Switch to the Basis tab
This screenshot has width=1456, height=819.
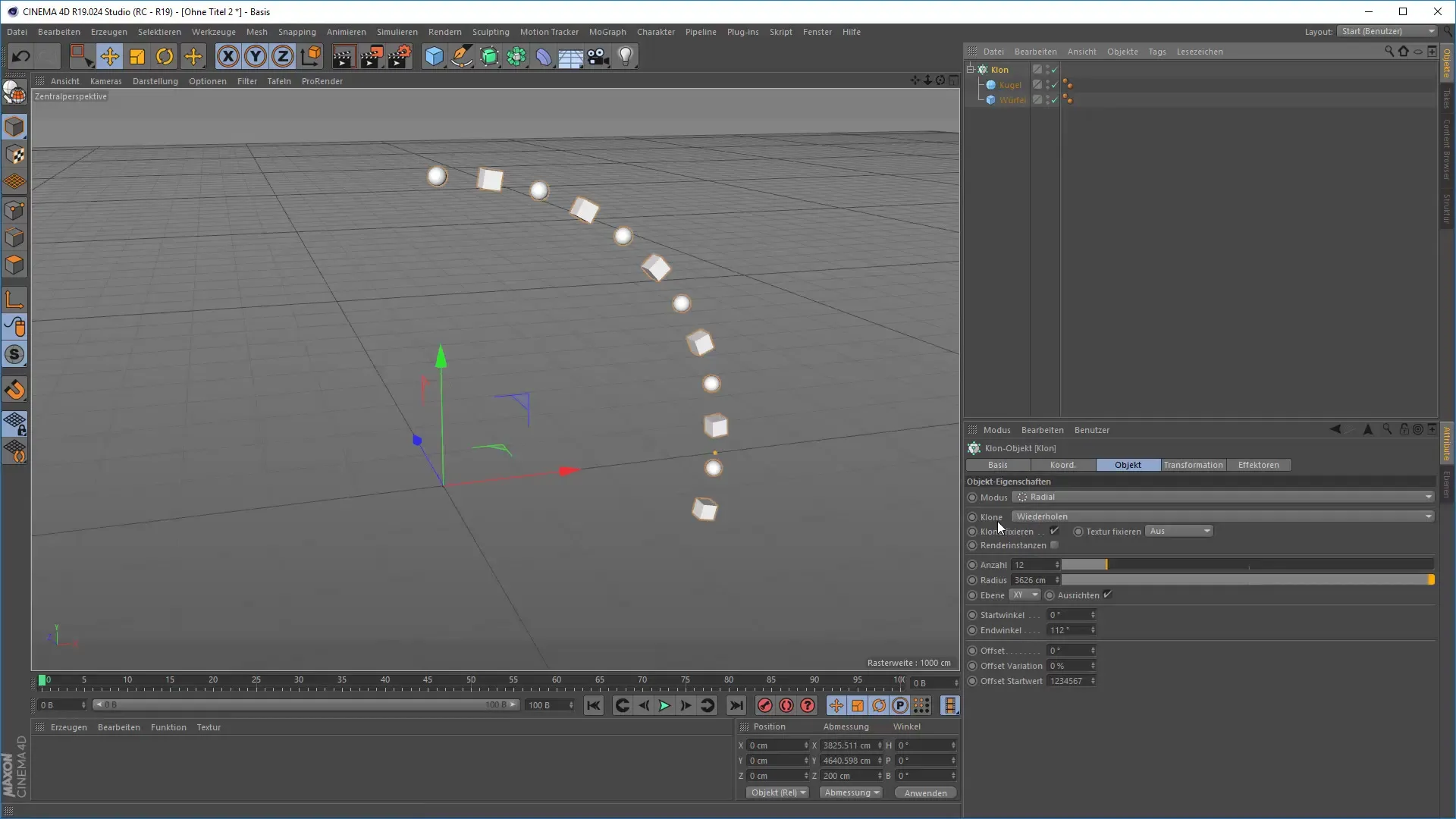[x=997, y=465]
